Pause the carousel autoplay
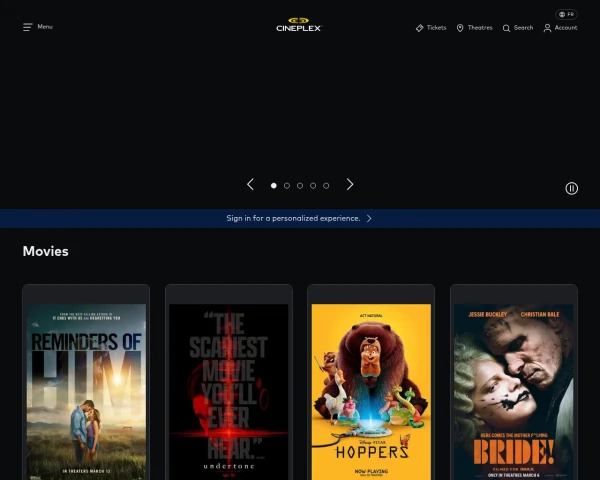This screenshot has width=600, height=480. pyautogui.click(x=572, y=188)
